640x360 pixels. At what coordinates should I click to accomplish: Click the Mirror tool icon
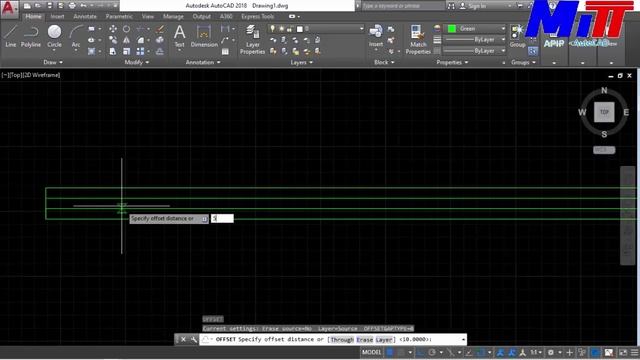(127, 40)
